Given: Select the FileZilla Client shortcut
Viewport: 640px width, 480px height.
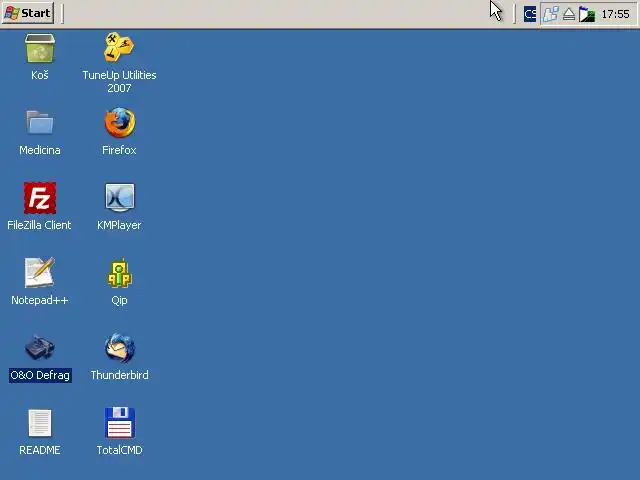Looking at the screenshot, I should (40, 198).
